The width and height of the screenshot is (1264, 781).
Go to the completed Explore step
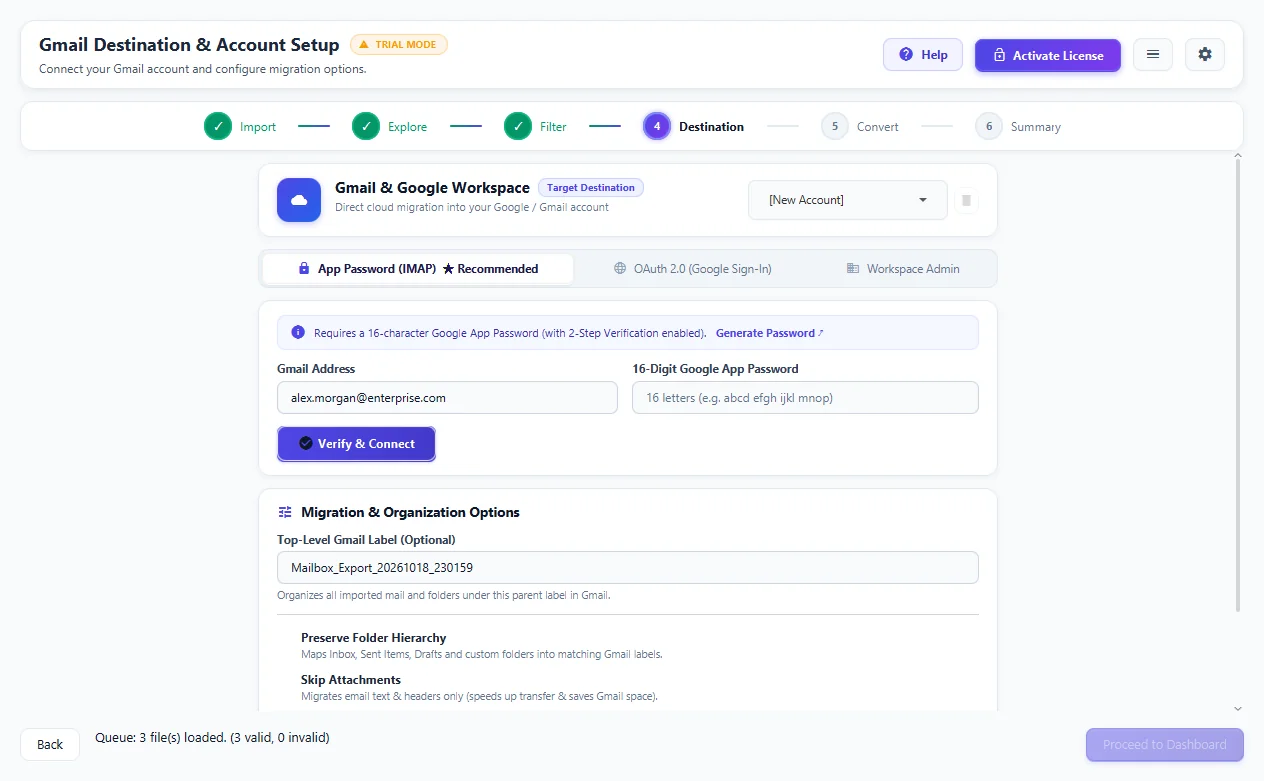point(390,127)
